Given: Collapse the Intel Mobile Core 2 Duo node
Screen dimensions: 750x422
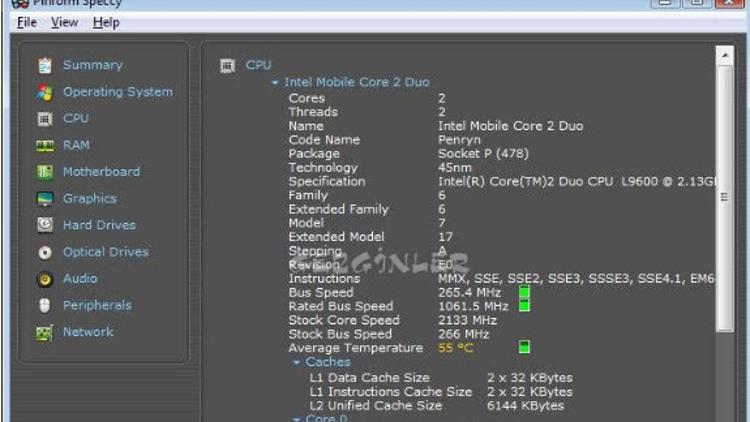Looking at the screenshot, I should click(x=275, y=83).
